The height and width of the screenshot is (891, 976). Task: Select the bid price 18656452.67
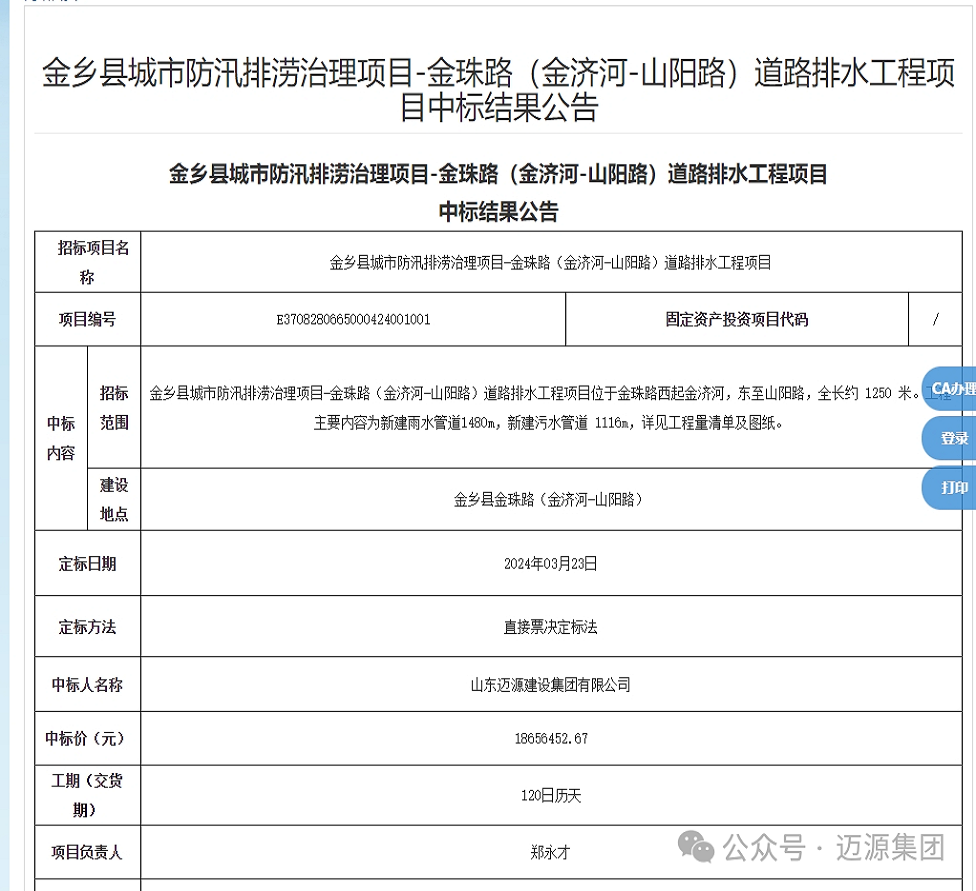[551, 738]
